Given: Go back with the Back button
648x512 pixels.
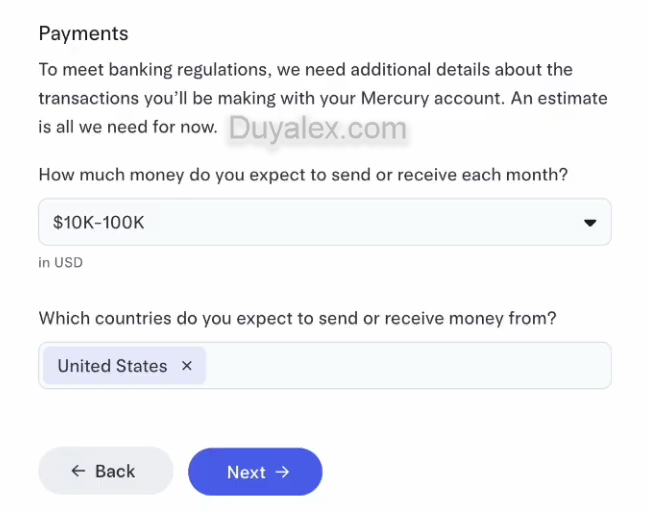Looking at the screenshot, I should point(105,471).
